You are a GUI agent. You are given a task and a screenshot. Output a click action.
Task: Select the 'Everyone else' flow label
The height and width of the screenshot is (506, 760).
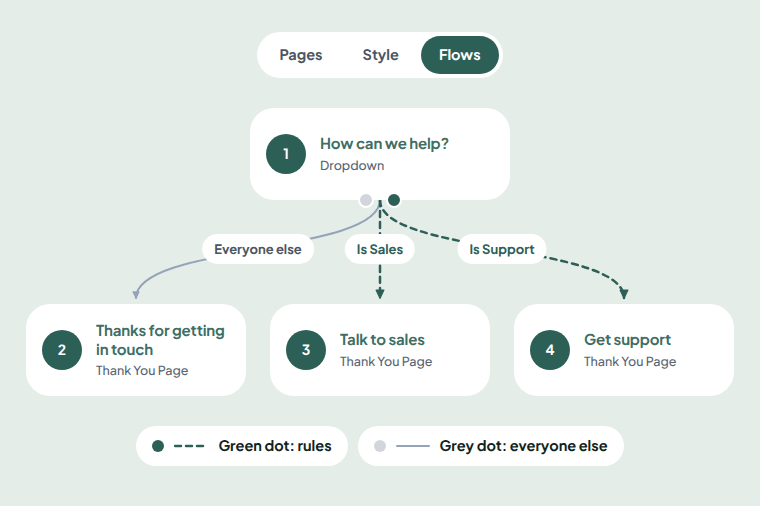tap(258, 249)
